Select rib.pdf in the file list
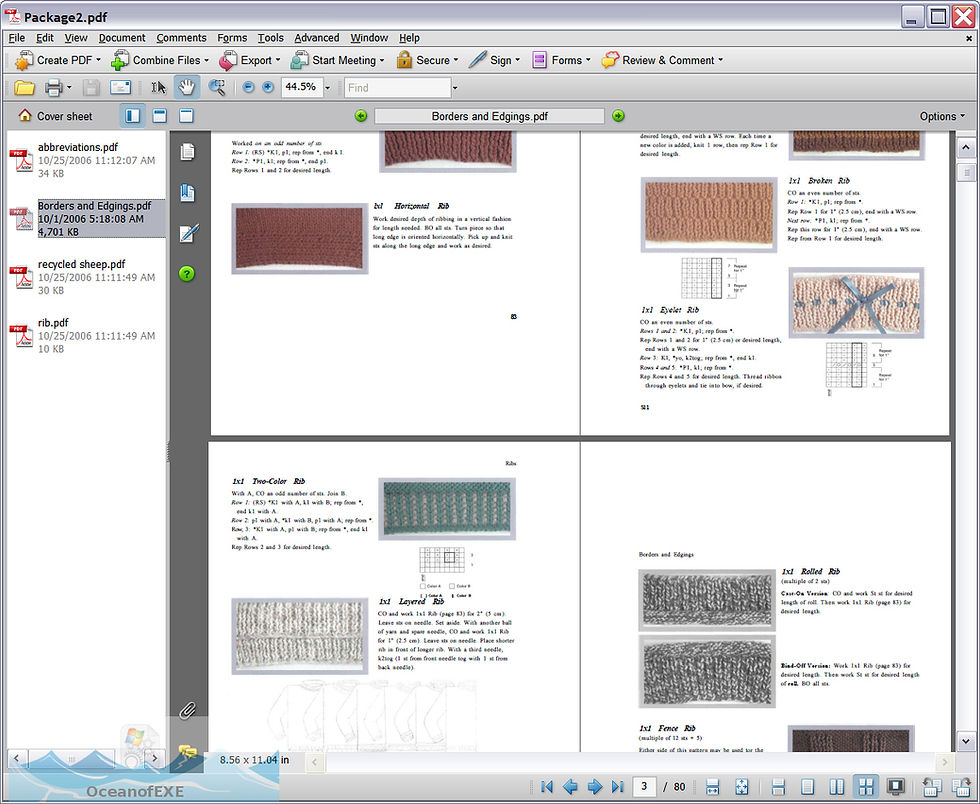Screen dimensions: 980x804 86,336
